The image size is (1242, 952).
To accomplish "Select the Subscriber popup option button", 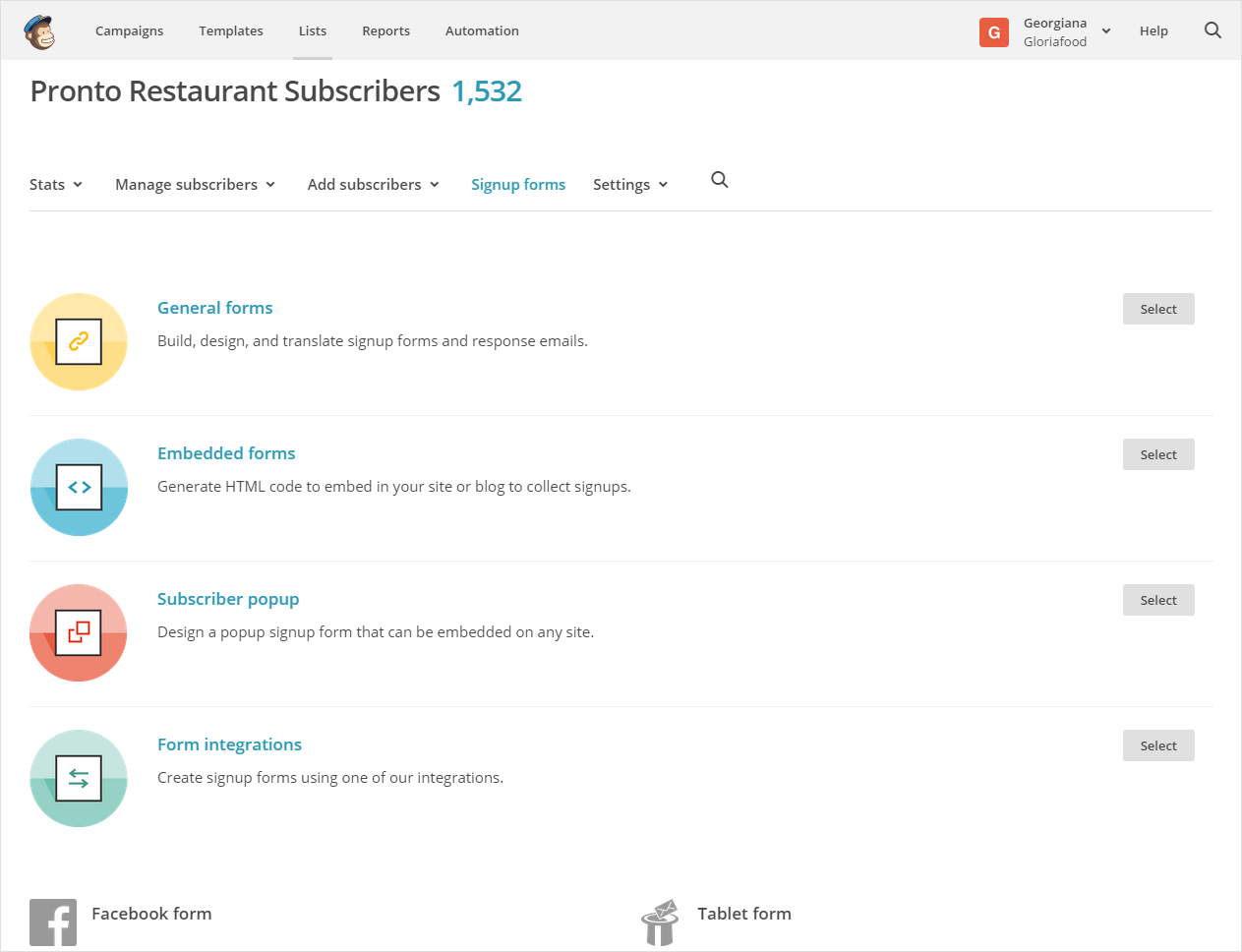I will 1158,600.
